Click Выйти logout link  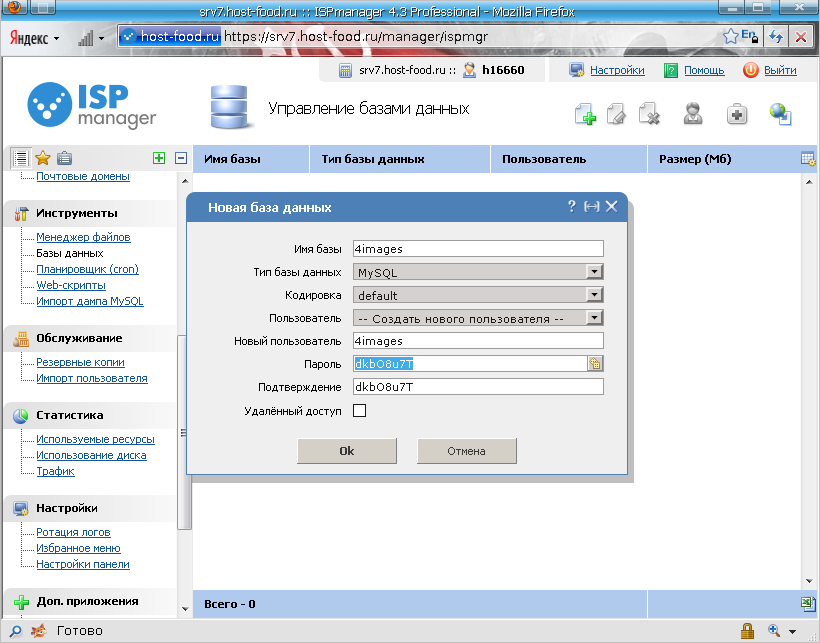tap(780, 70)
